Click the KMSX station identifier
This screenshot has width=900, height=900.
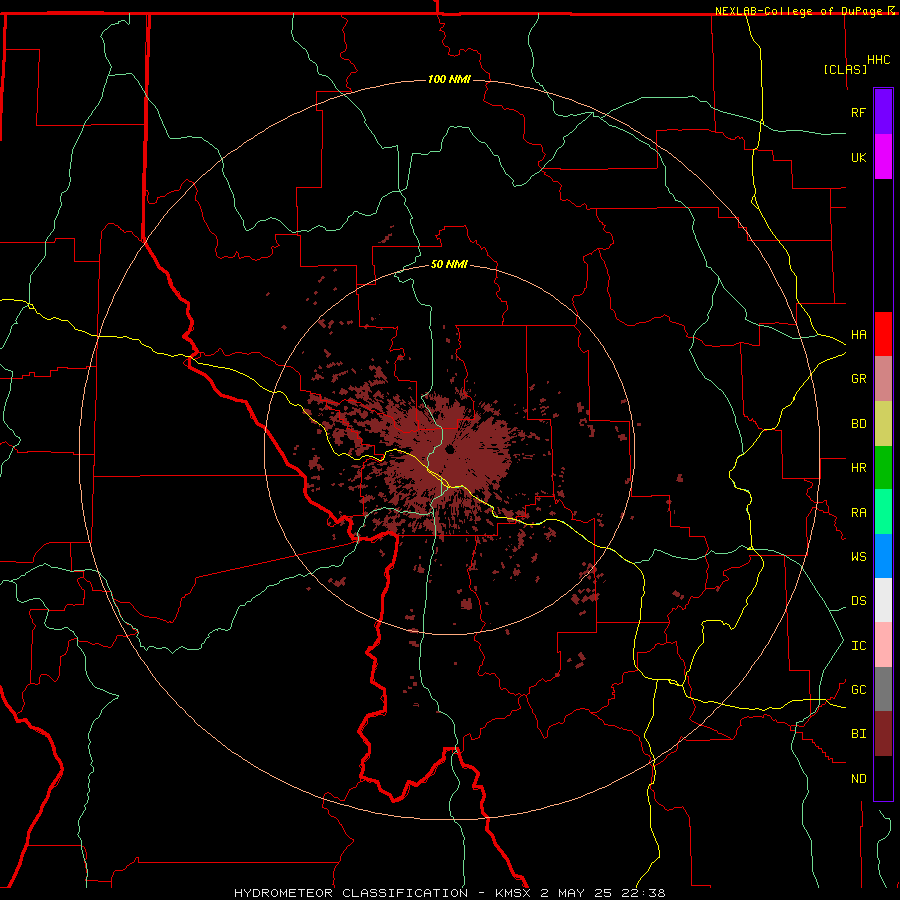[514, 893]
